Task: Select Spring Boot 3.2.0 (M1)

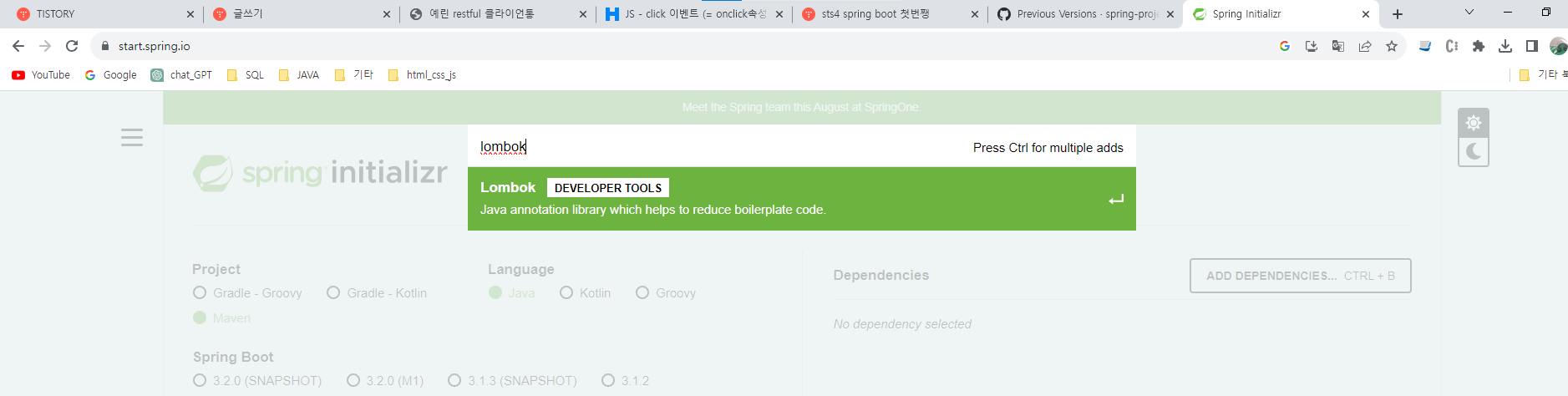Action: click(x=385, y=381)
